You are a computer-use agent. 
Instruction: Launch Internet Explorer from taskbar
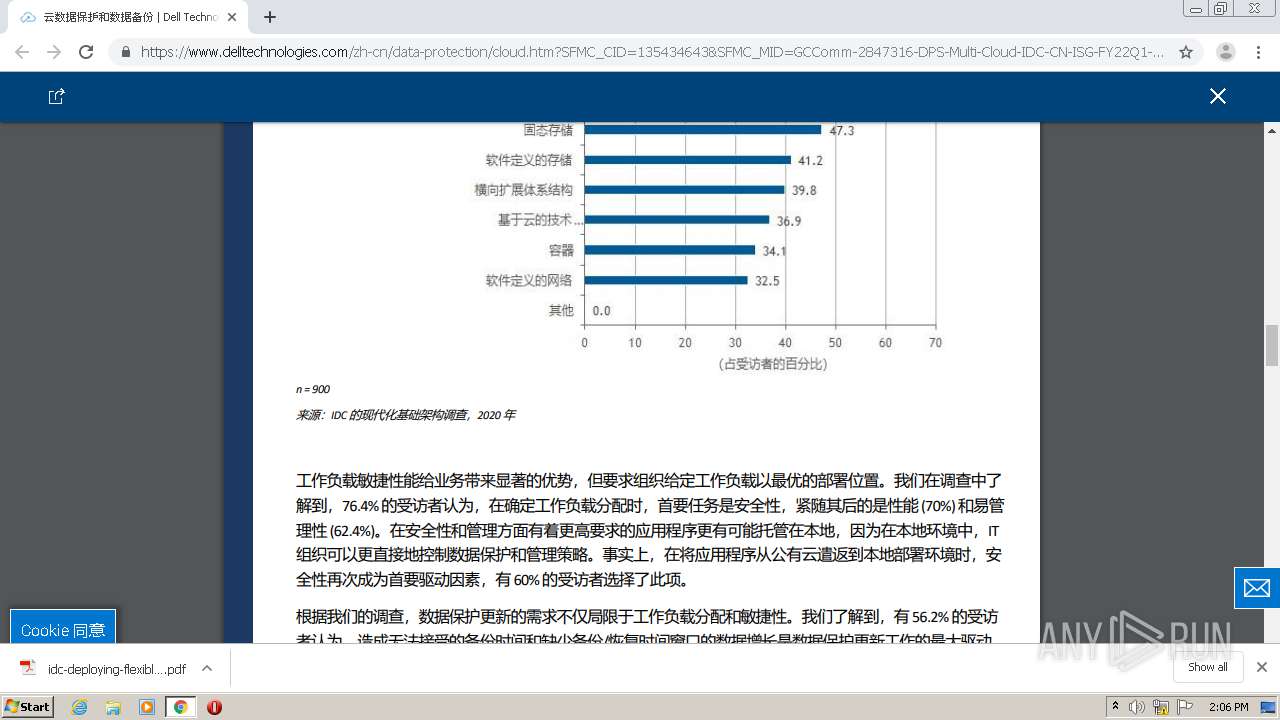[79, 707]
